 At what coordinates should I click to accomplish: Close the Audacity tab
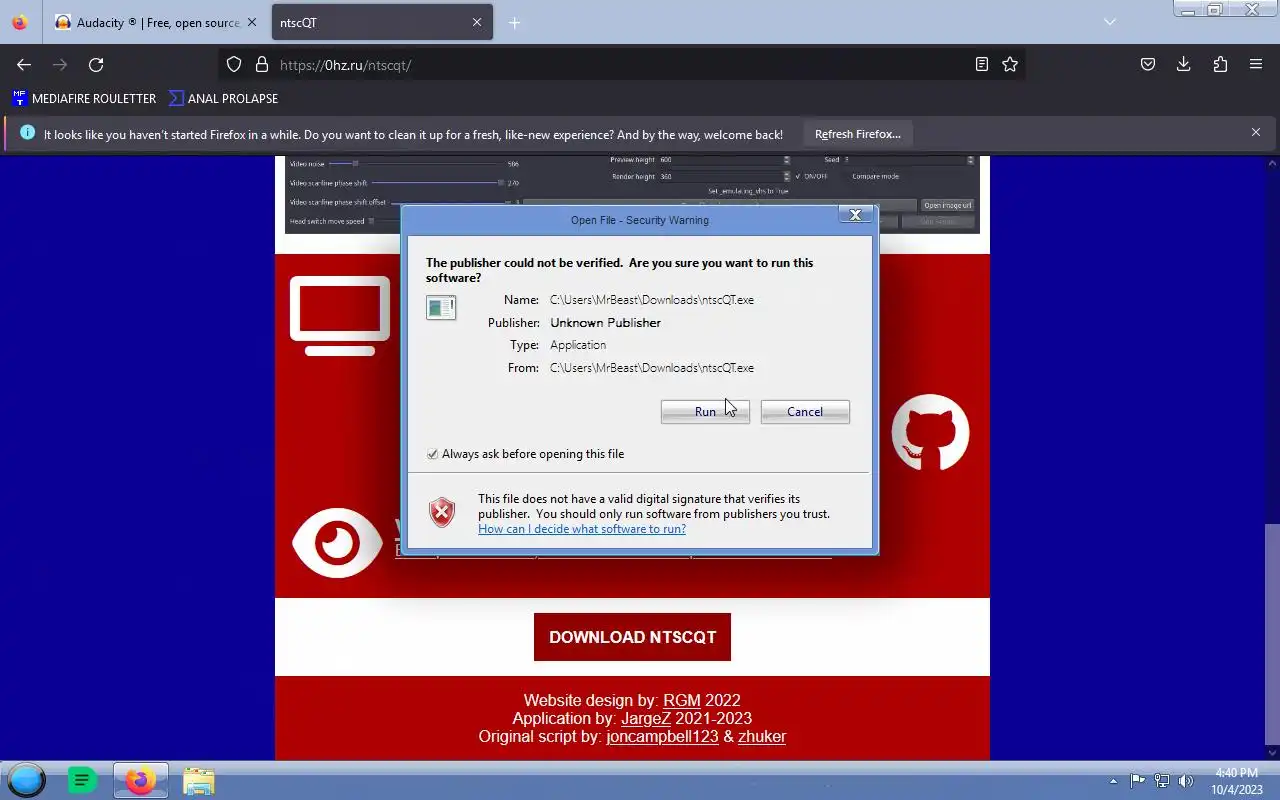click(x=252, y=22)
